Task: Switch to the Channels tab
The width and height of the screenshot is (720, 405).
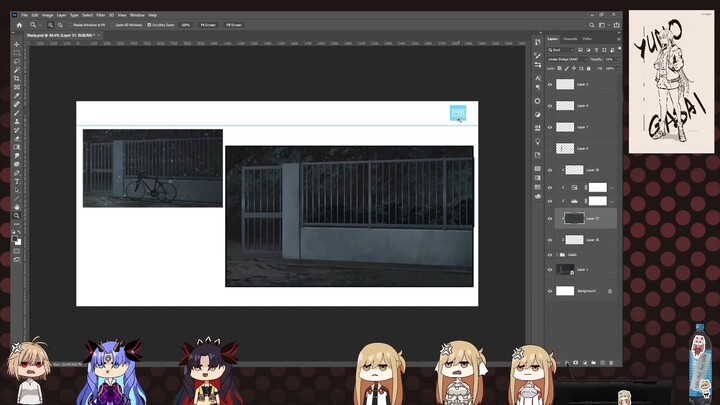Action: coord(570,39)
